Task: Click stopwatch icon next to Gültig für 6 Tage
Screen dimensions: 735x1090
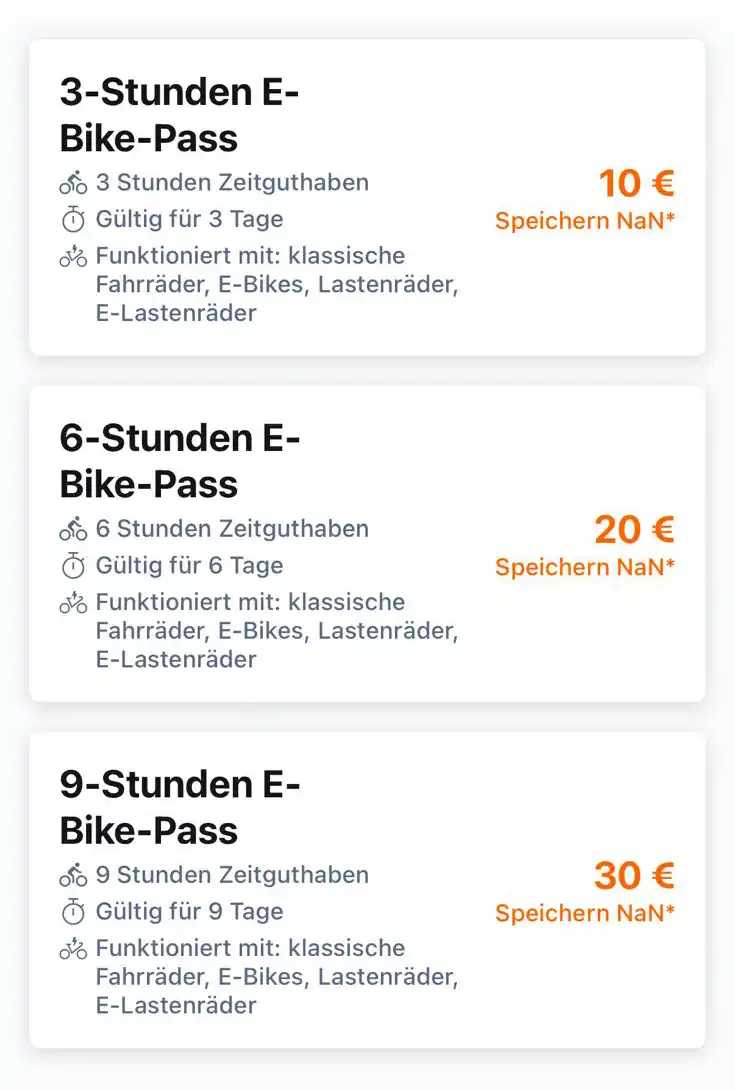Action: [73, 566]
